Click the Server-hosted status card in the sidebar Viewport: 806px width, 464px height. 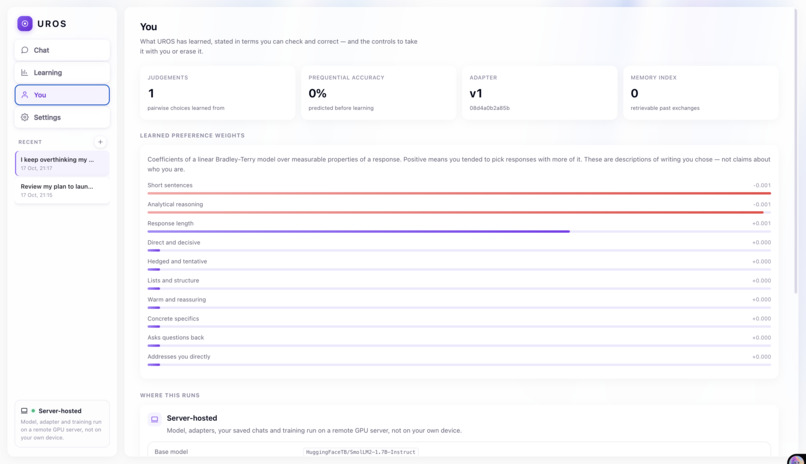[62, 424]
